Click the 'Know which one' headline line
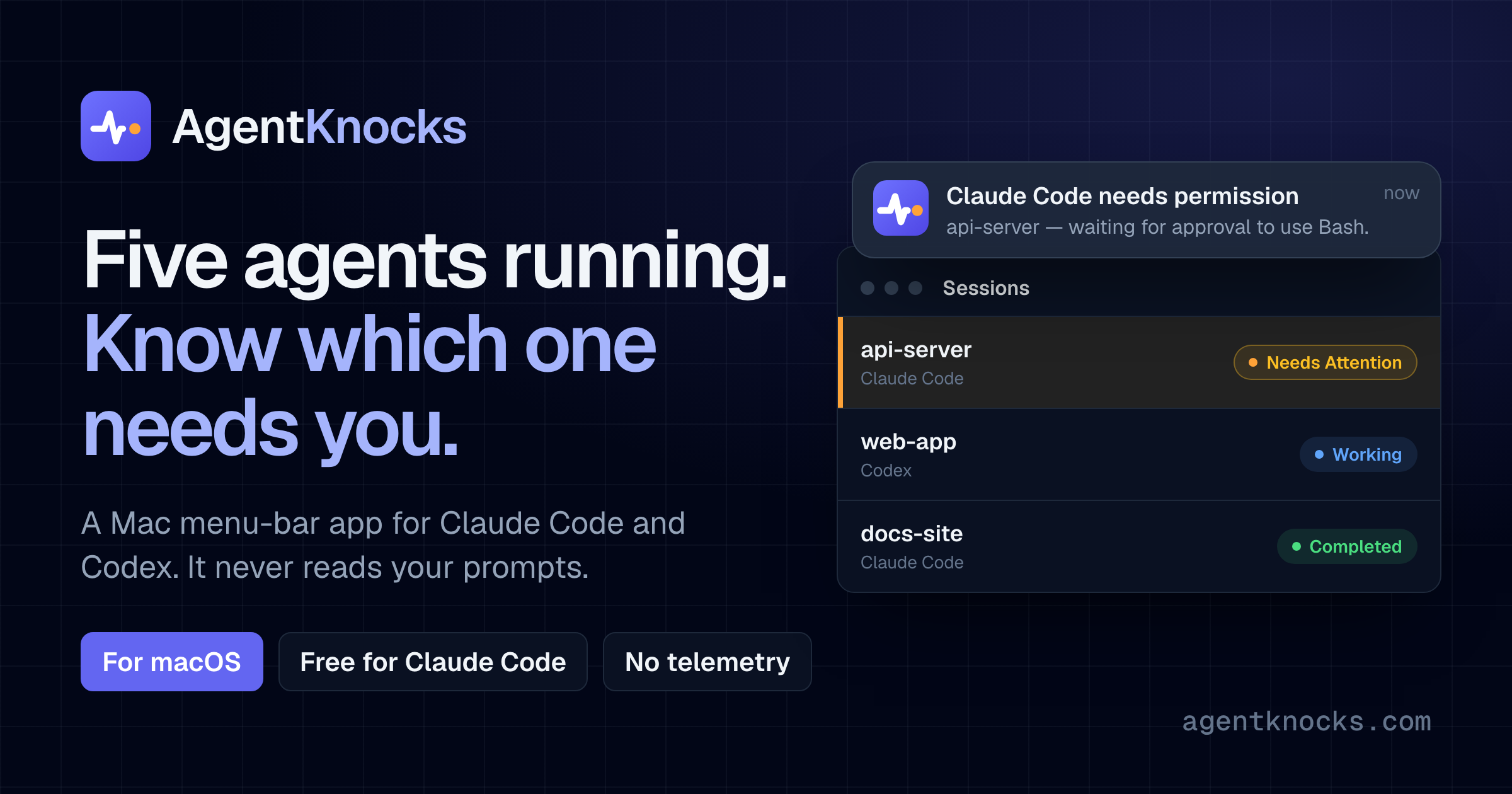The height and width of the screenshot is (794, 1512). [370, 344]
